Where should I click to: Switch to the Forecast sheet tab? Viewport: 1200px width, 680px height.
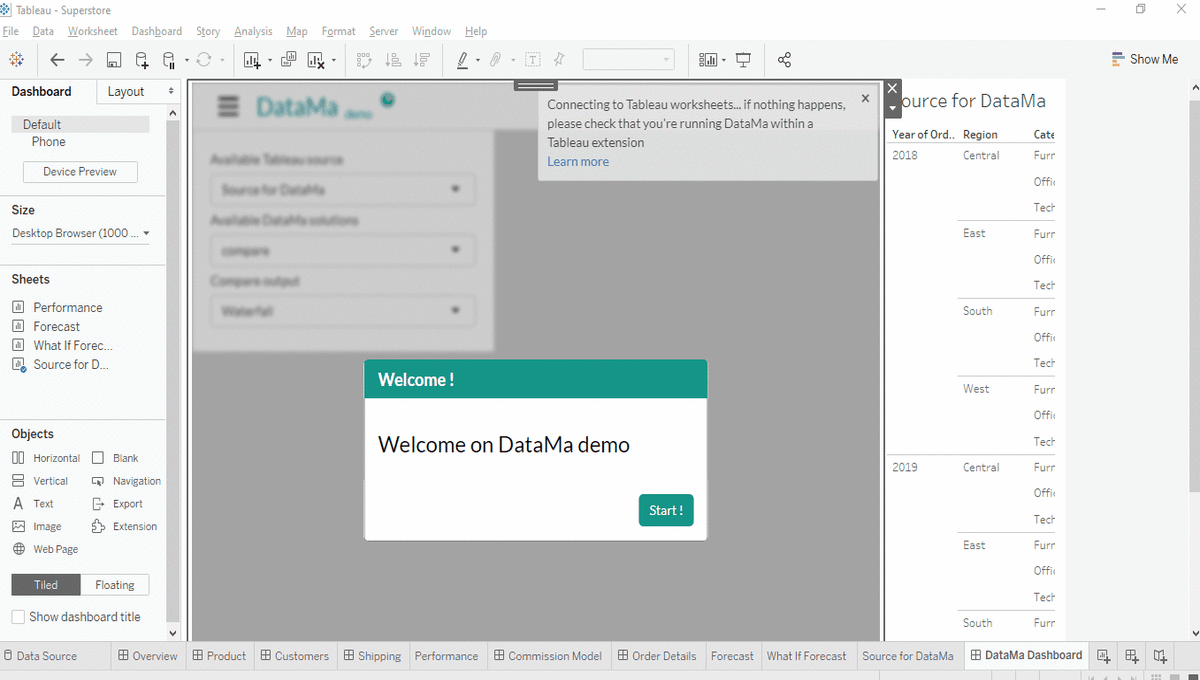click(x=733, y=655)
